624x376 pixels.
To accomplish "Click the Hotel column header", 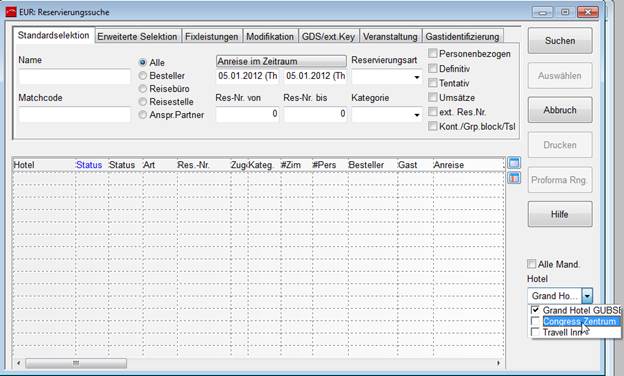I will (x=44, y=165).
